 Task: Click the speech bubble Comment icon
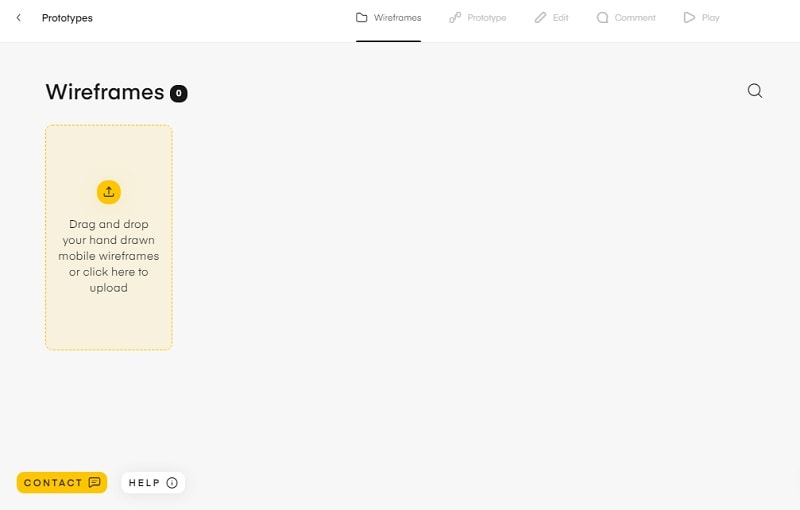tap(602, 18)
